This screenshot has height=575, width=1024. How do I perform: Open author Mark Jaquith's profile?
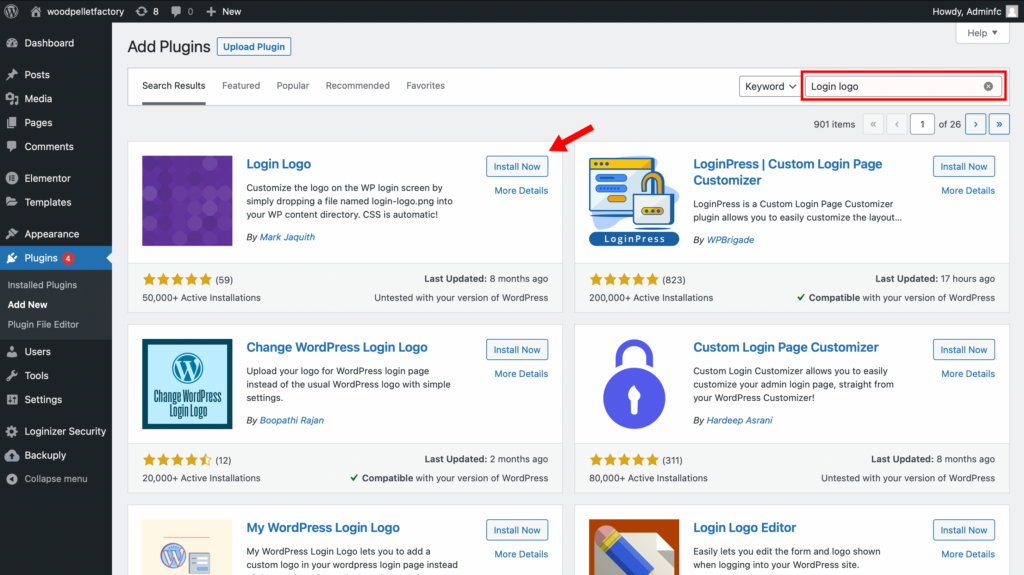287,237
